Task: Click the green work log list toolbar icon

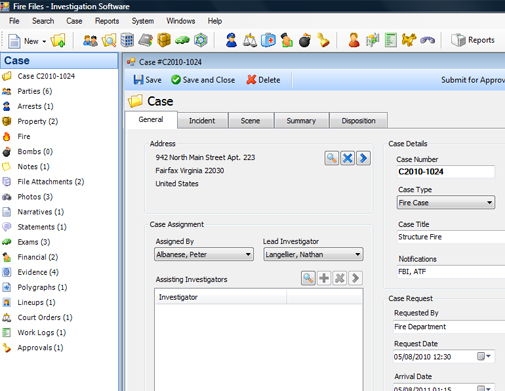Action: (391, 41)
